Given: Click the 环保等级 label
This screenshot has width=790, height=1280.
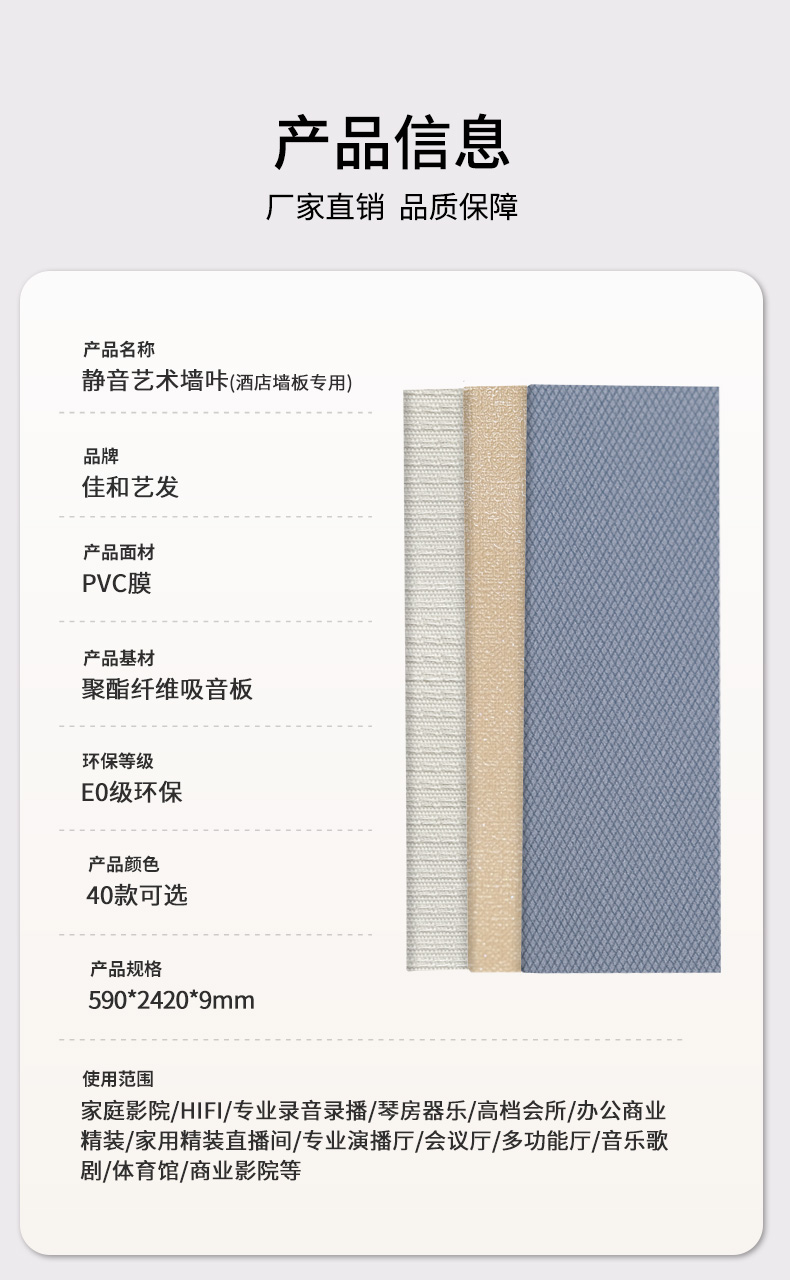Looking at the screenshot, I should [118, 761].
